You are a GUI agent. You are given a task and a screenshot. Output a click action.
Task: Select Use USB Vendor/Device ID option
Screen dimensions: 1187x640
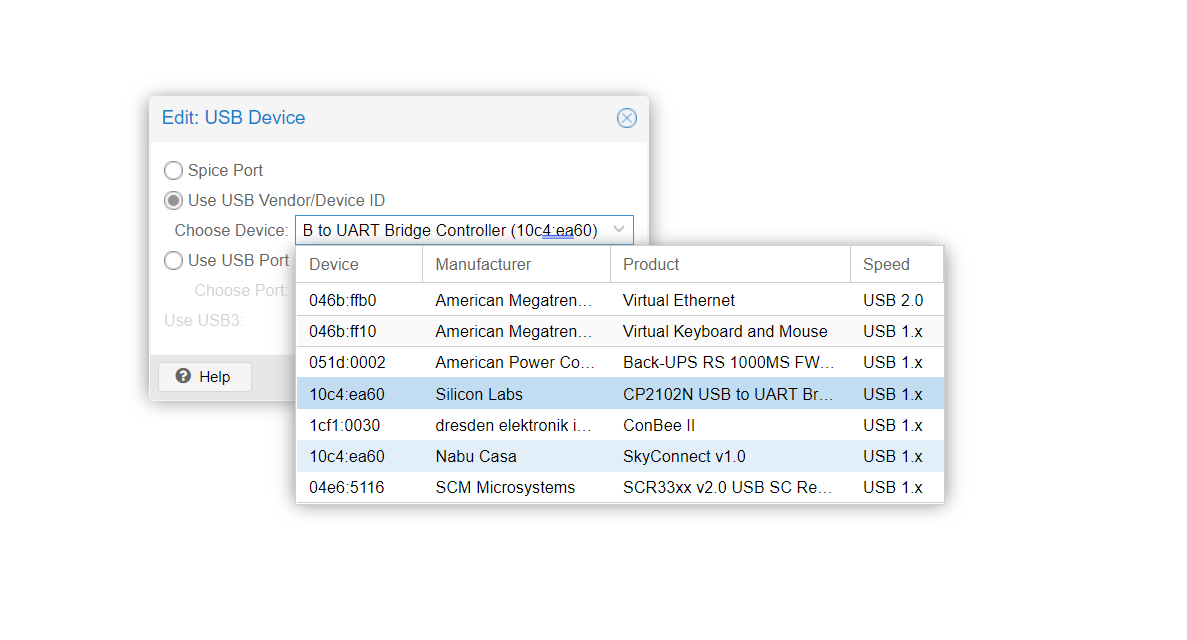point(172,200)
